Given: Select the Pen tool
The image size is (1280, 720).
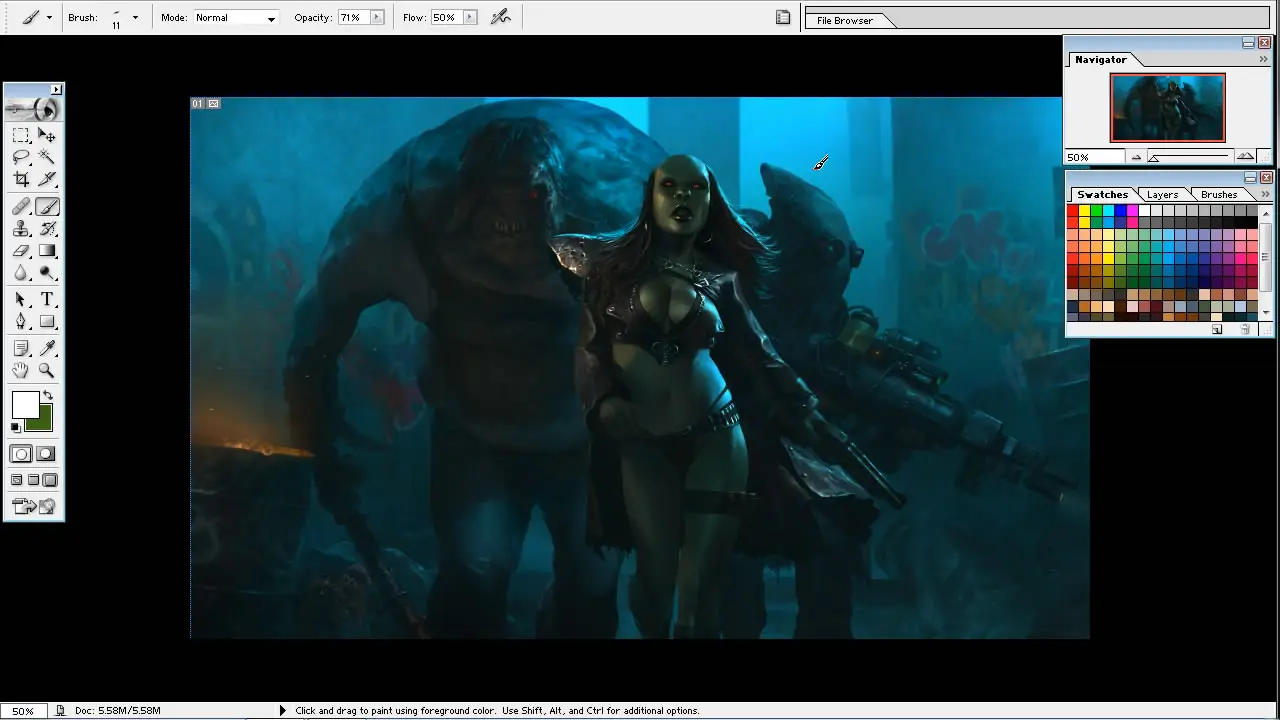Looking at the screenshot, I should (21, 322).
